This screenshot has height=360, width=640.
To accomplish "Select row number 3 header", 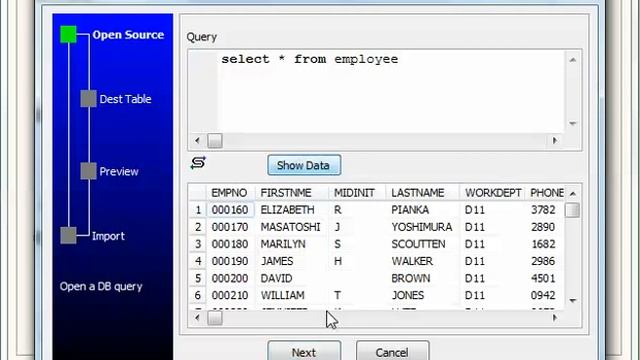I will (x=198, y=244).
